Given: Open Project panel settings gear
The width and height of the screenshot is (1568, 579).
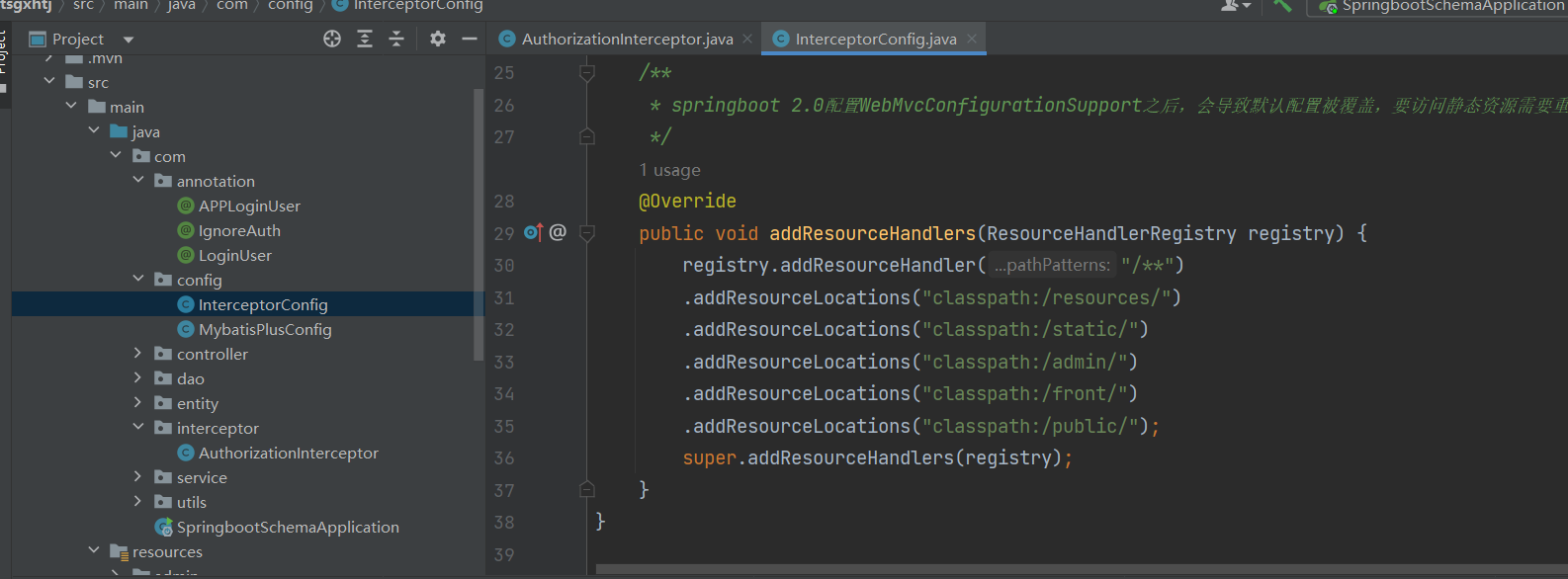Looking at the screenshot, I should pos(438,39).
